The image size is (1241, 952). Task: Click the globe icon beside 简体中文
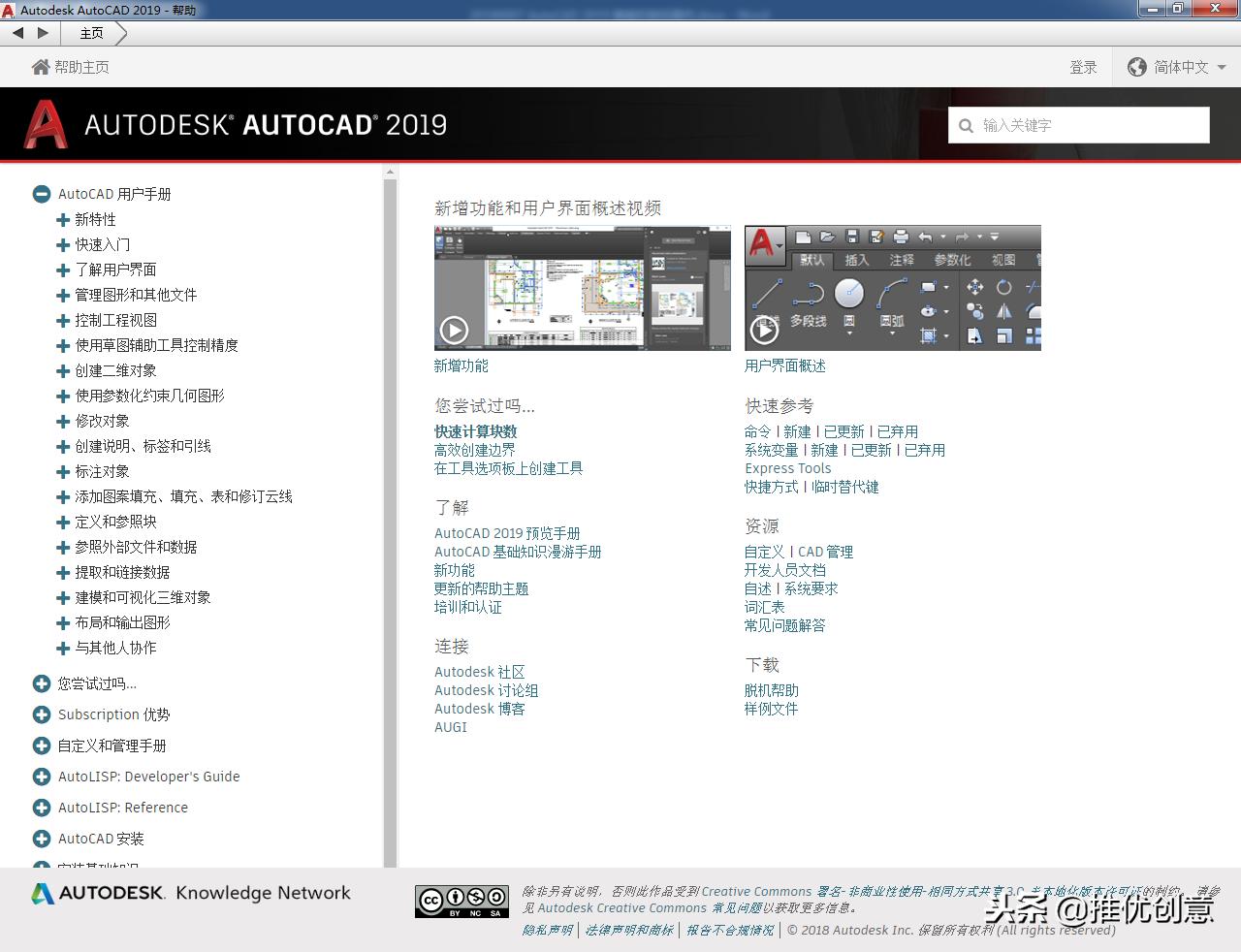click(x=1136, y=67)
